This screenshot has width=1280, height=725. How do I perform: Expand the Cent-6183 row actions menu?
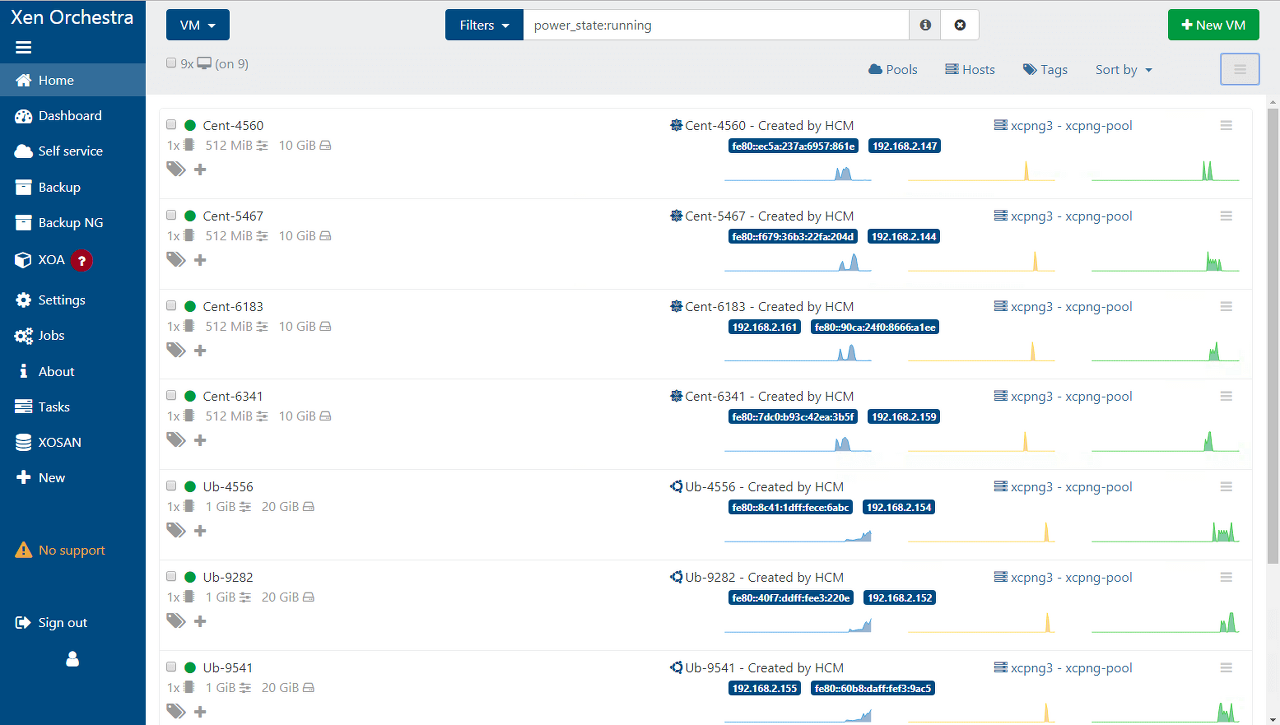(1226, 306)
